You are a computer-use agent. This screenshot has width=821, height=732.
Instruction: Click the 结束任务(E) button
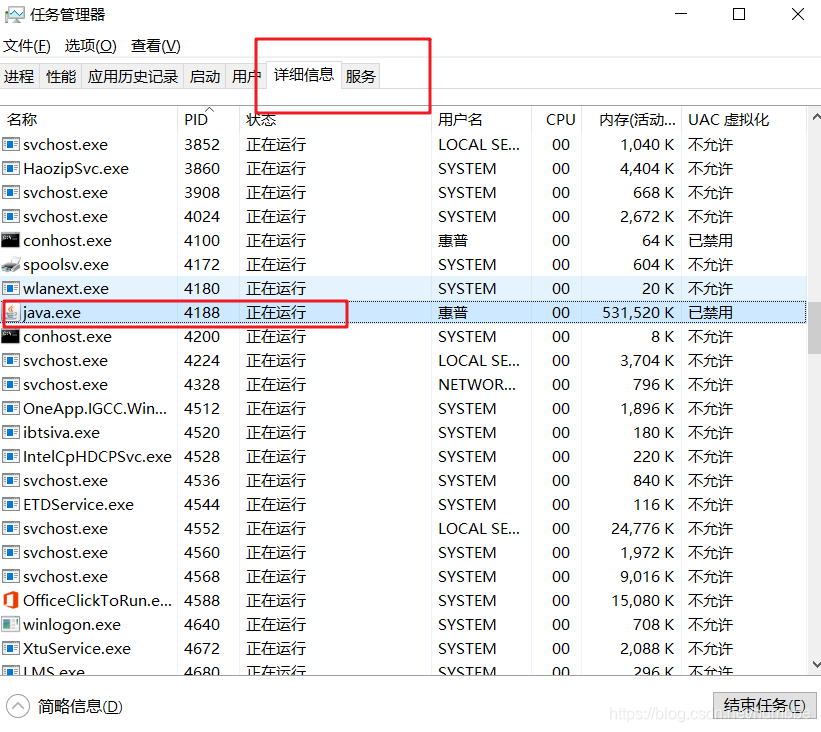point(764,705)
